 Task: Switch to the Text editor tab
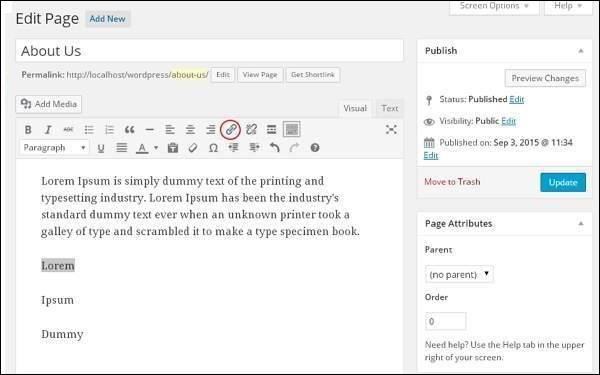[x=390, y=109]
